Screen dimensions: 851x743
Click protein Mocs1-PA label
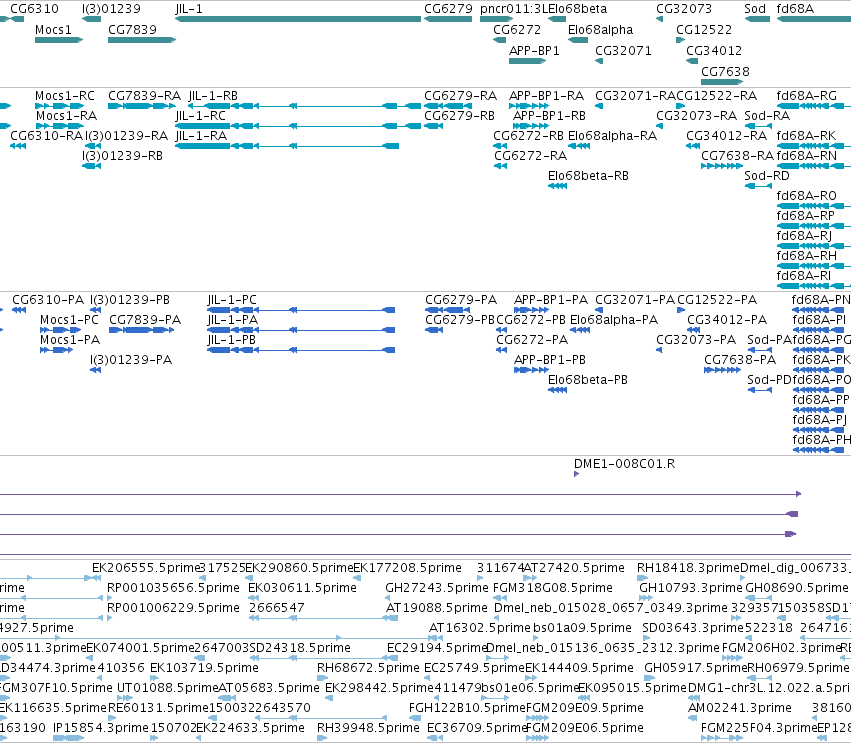pyautogui.click(x=70, y=340)
